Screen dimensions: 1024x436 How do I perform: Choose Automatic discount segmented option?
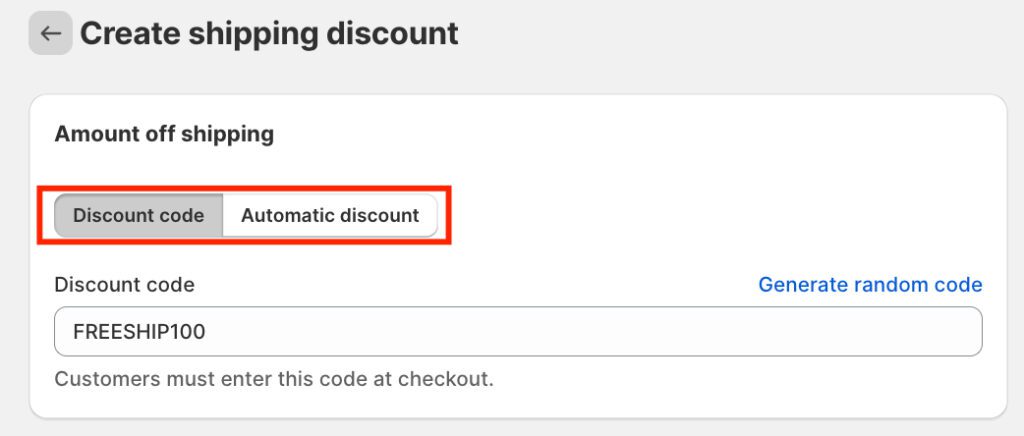[x=329, y=215]
